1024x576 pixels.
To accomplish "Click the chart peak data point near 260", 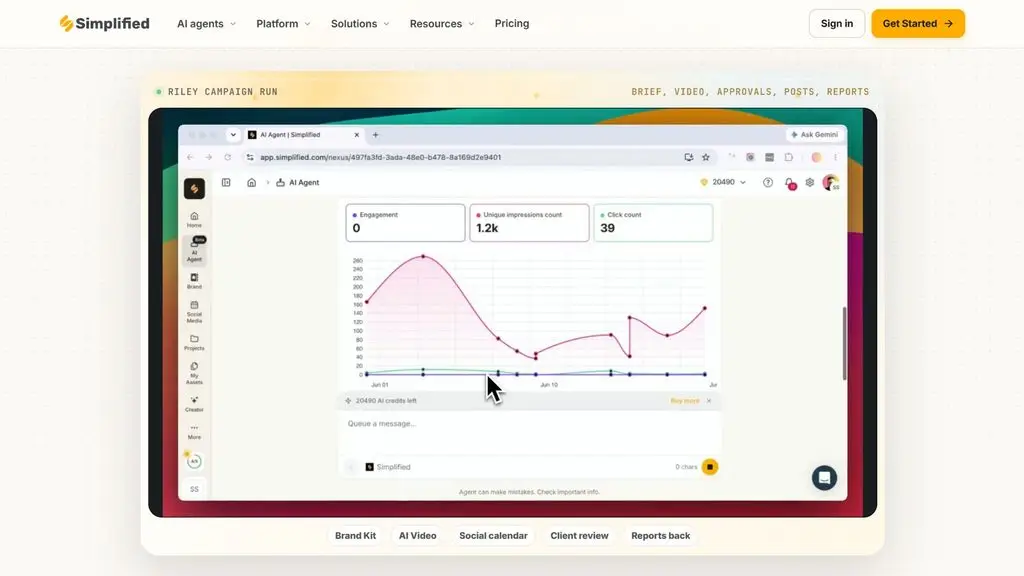I will coord(423,257).
